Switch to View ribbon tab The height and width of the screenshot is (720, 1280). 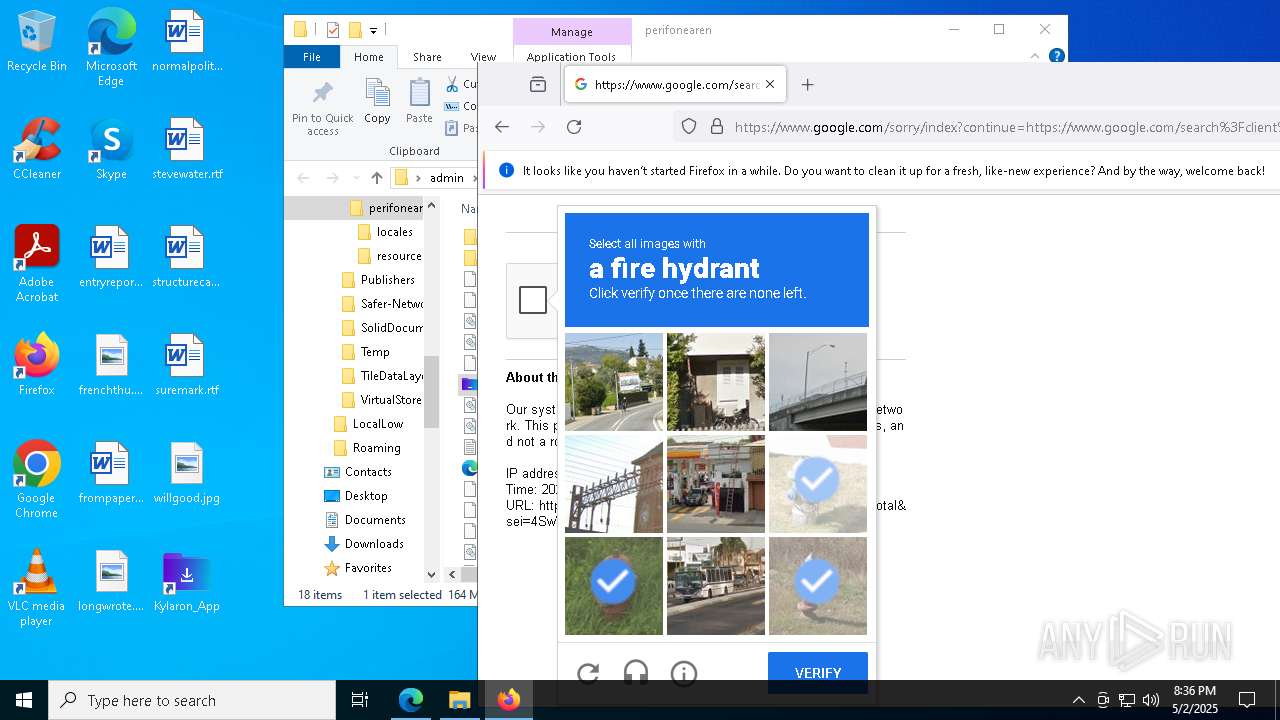coord(483,57)
